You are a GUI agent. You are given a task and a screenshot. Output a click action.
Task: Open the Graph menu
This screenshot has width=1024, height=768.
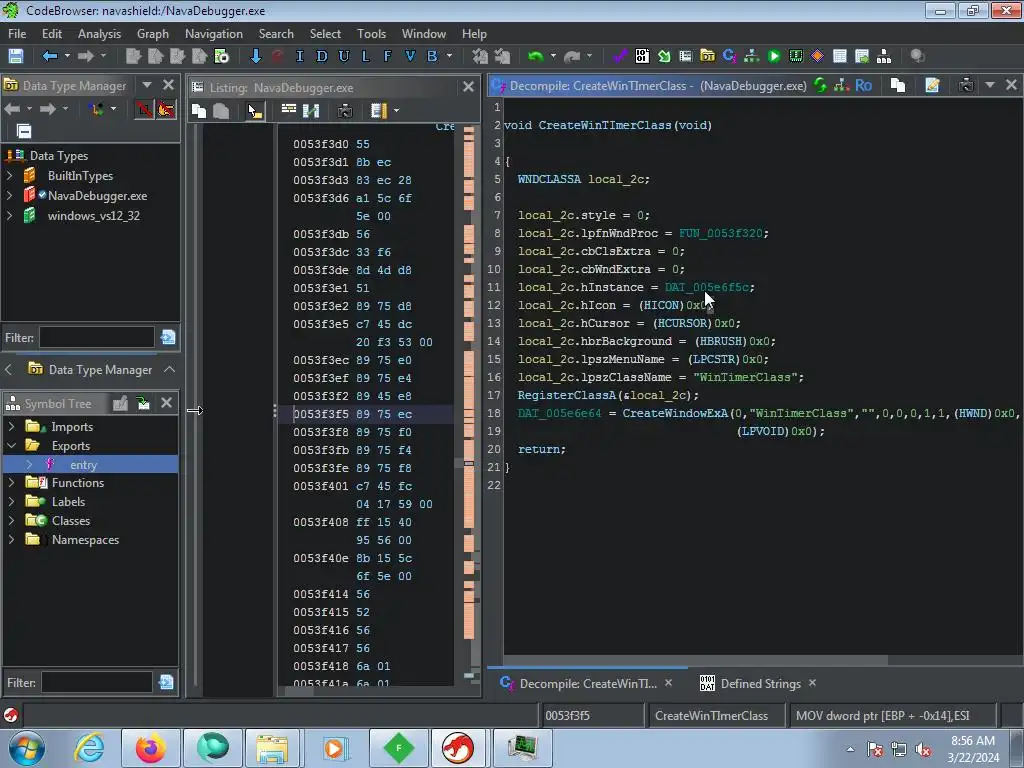point(153,34)
